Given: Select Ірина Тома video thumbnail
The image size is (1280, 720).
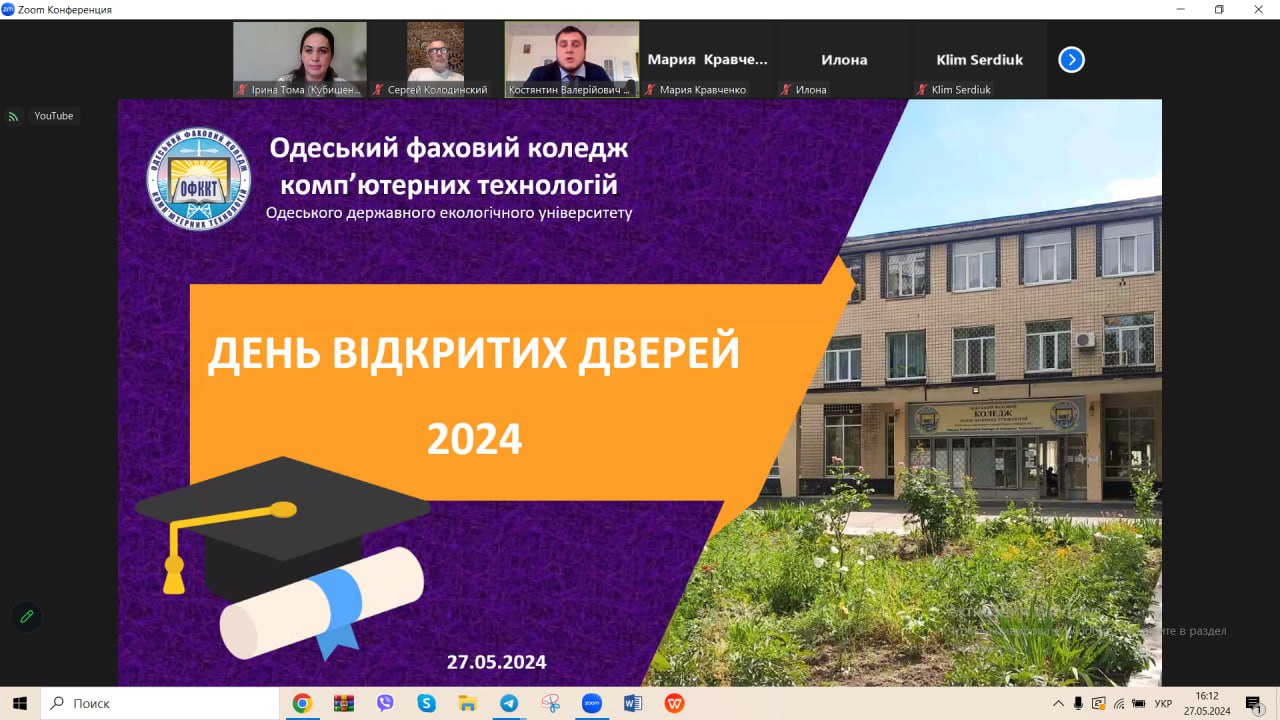Looking at the screenshot, I should 300,59.
